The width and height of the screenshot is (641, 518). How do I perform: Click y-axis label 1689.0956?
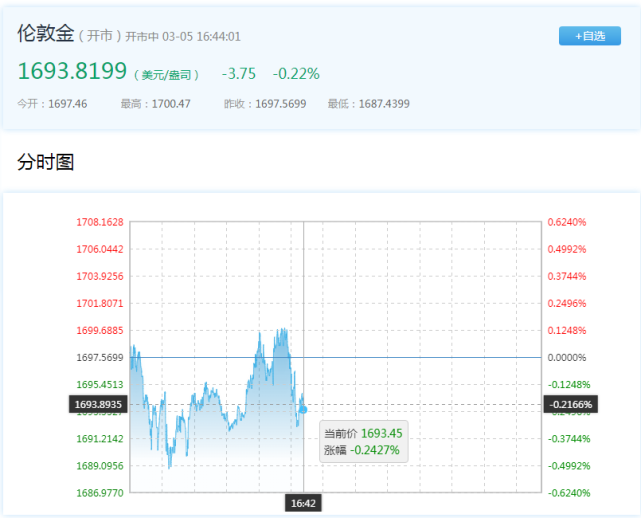[x=100, y=466]
